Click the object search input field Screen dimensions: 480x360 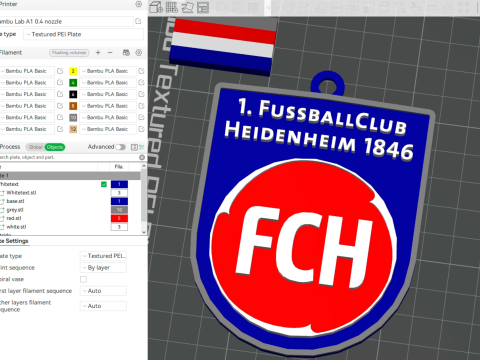[x=68, y=157]
